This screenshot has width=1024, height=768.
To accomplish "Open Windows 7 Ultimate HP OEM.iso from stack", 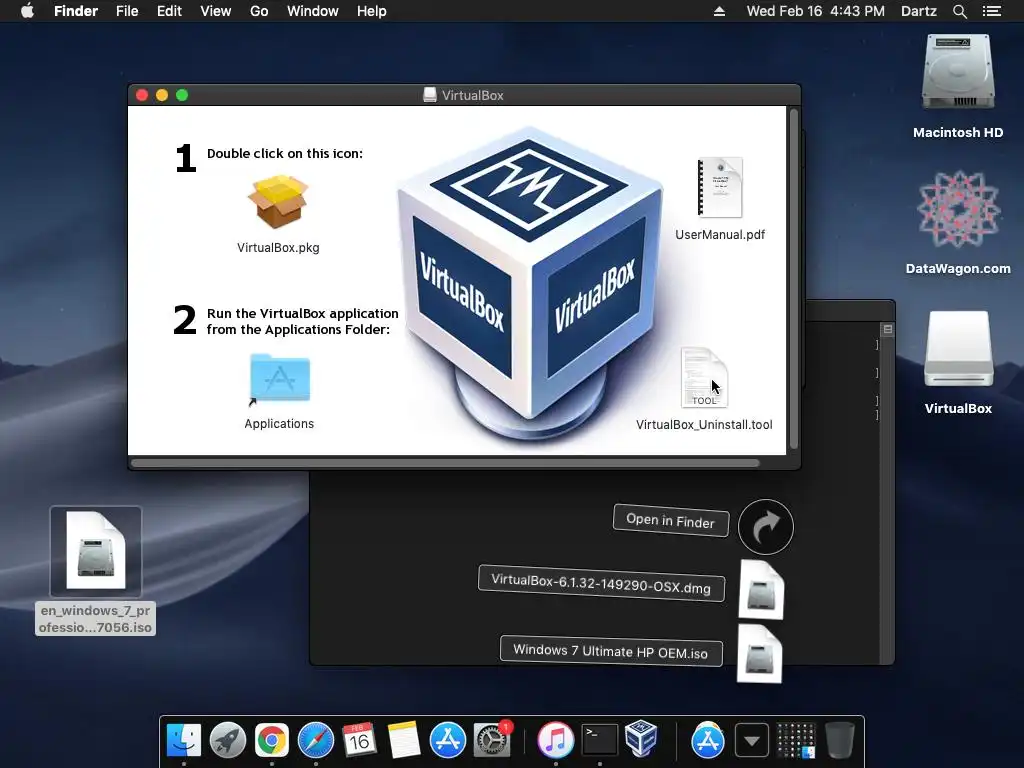I will point(611,651).
